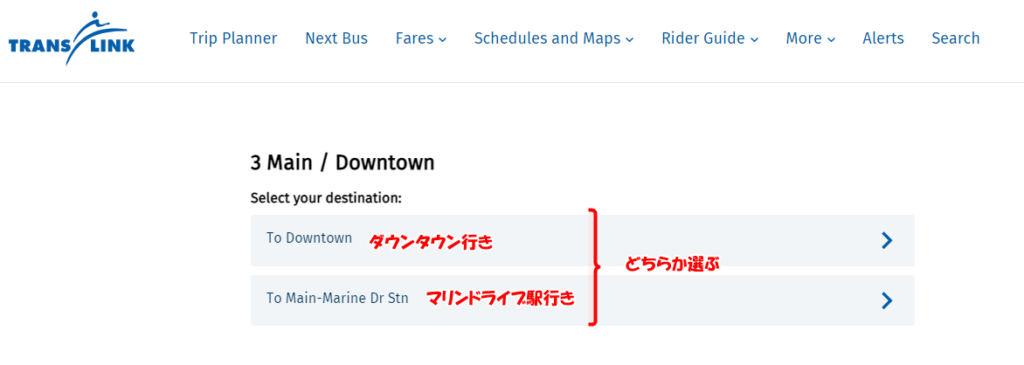Expand the chevron beside More
The image size is (1024, 365).
(831, 40)
